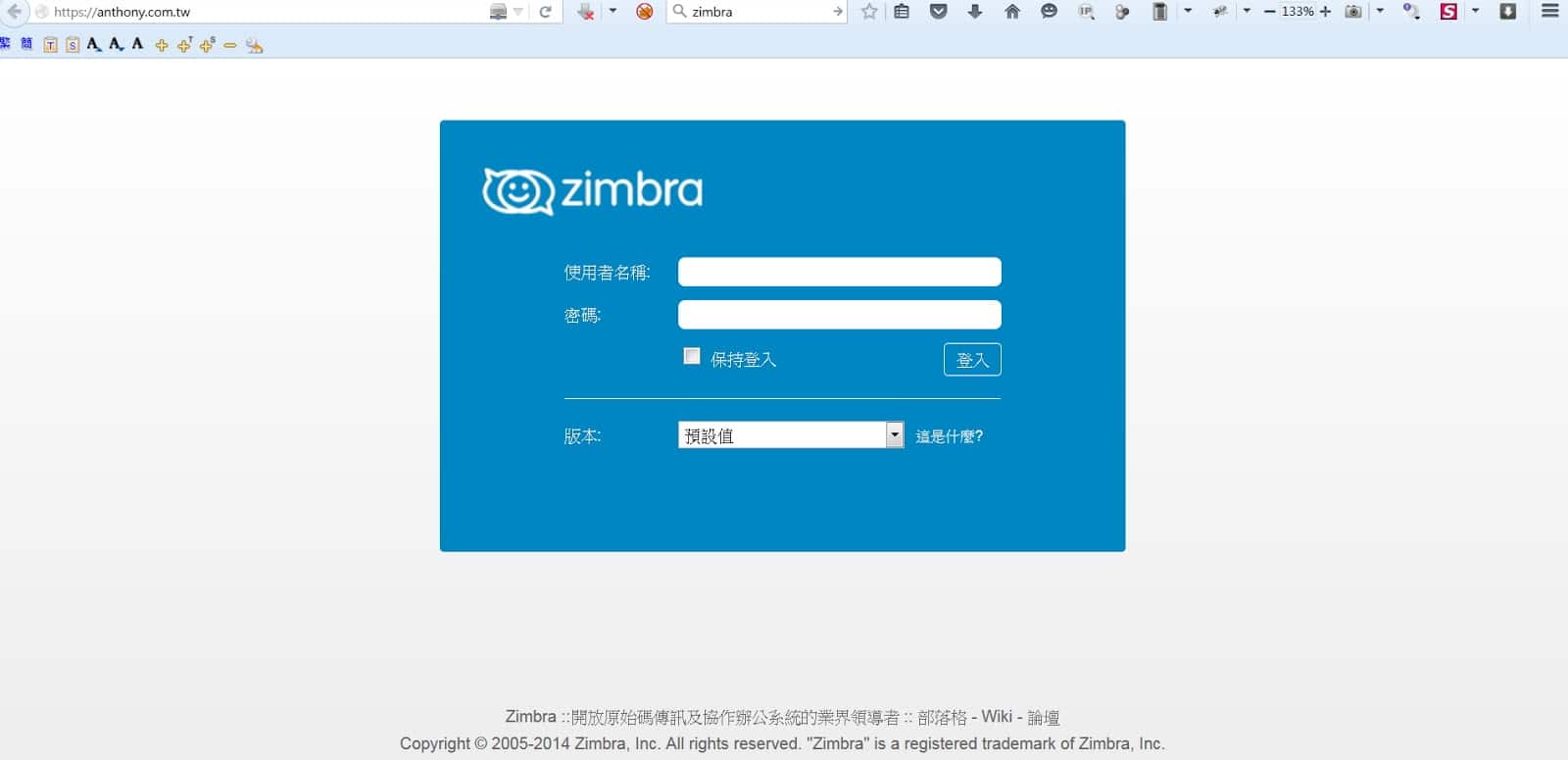Open the downloads arrow icon

pos(974,12)
